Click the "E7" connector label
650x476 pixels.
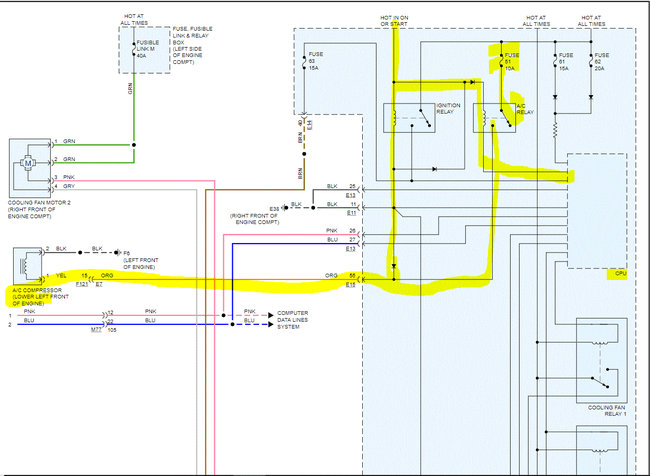(99, 284)
